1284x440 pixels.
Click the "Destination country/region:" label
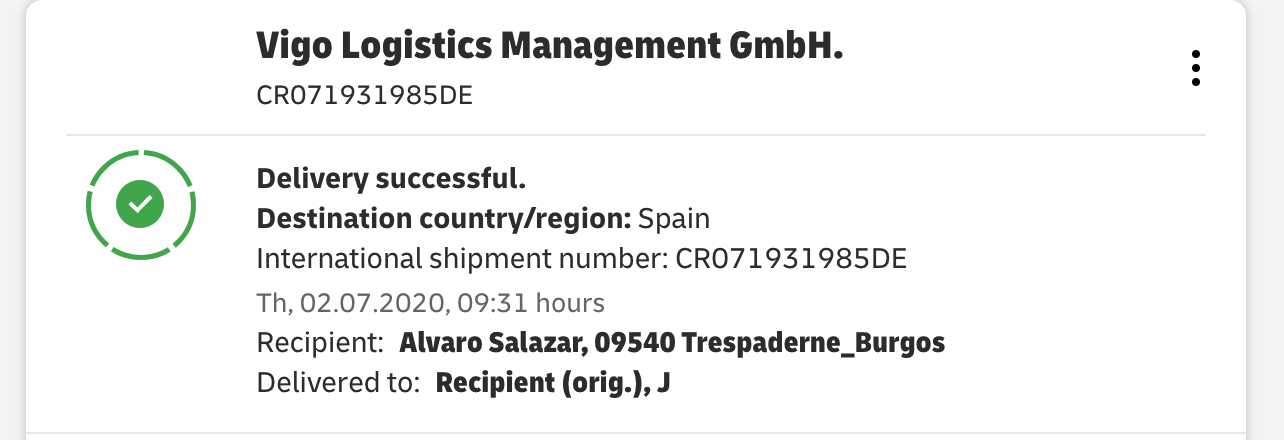pos(444,219)
